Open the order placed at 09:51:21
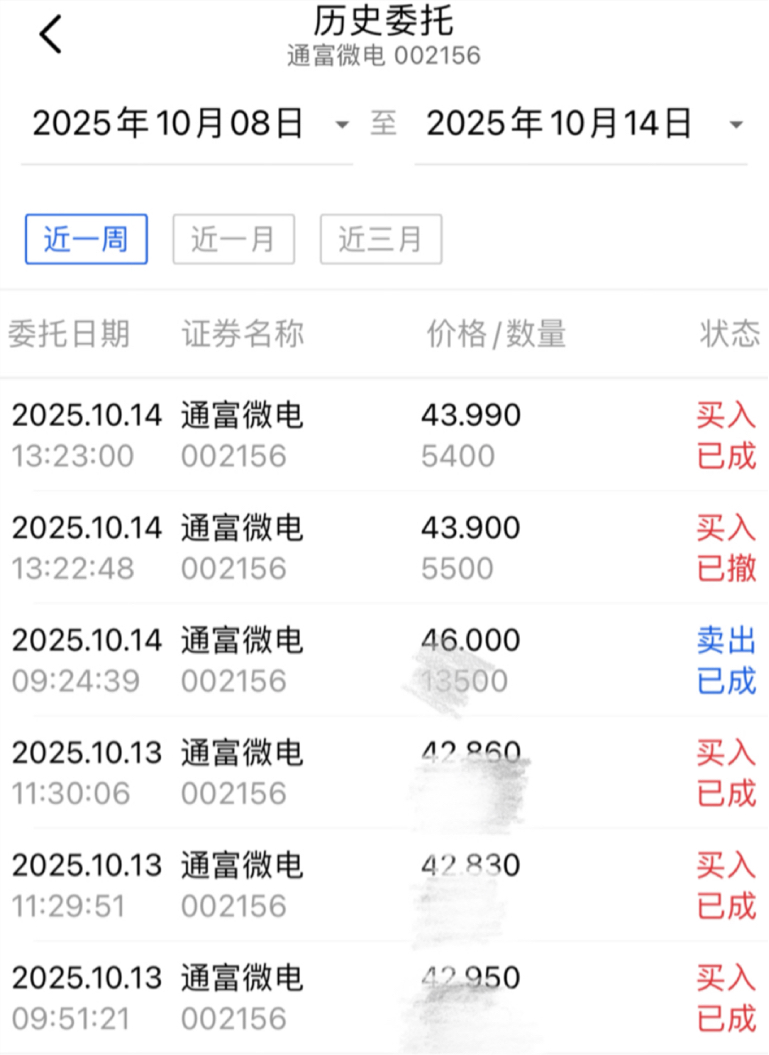 [384, 997]
